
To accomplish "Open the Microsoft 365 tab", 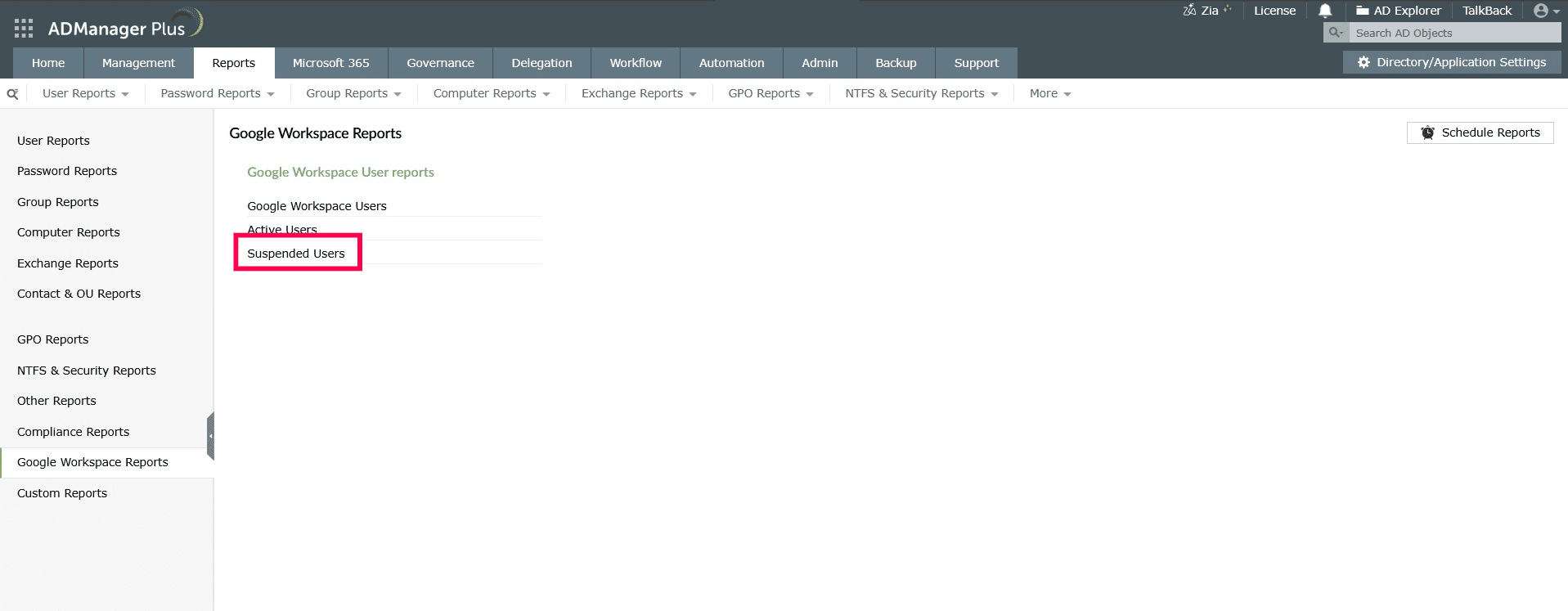I will click(x=331, y=63).
